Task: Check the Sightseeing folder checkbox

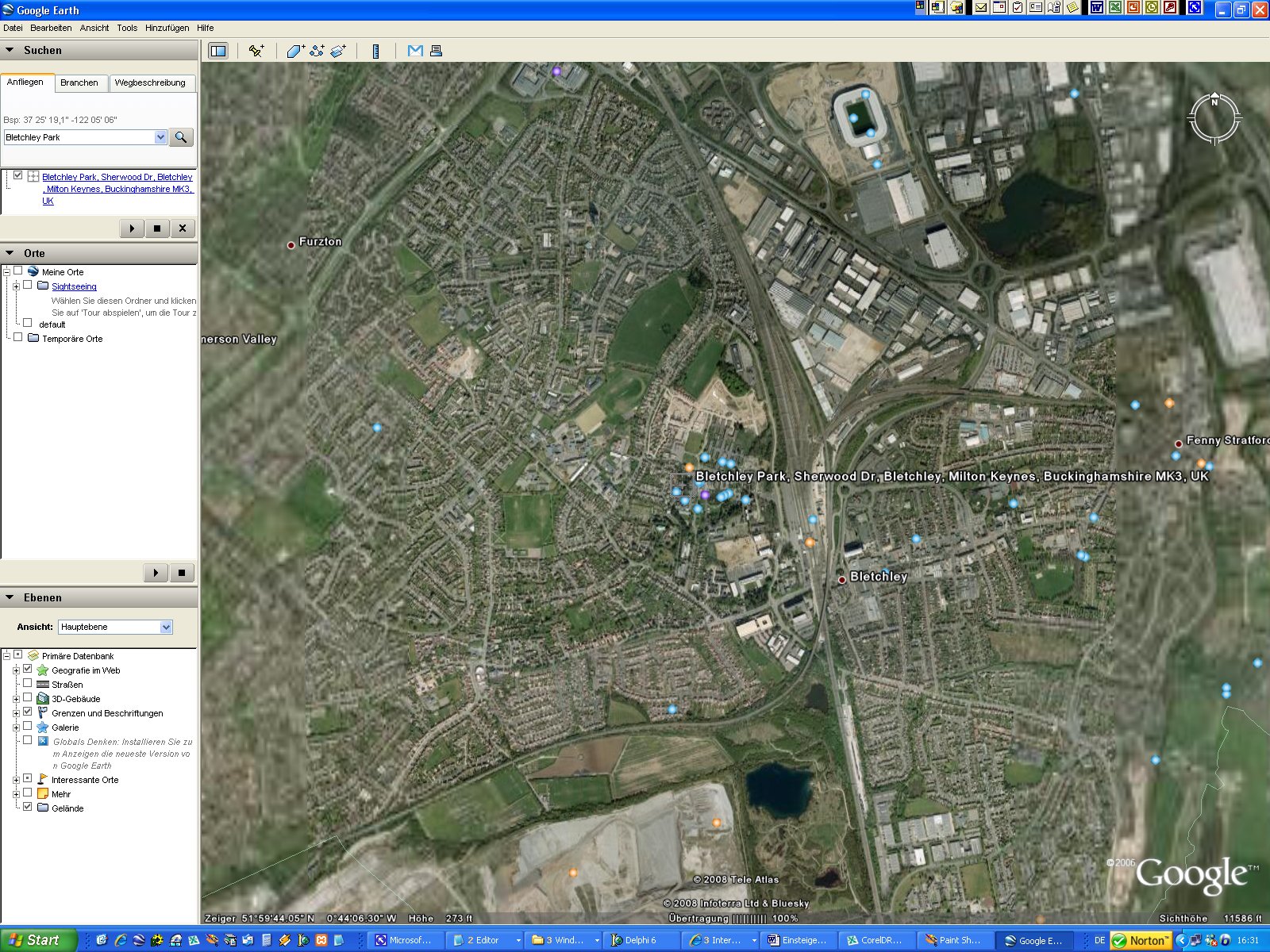Action: click(28, 286)
